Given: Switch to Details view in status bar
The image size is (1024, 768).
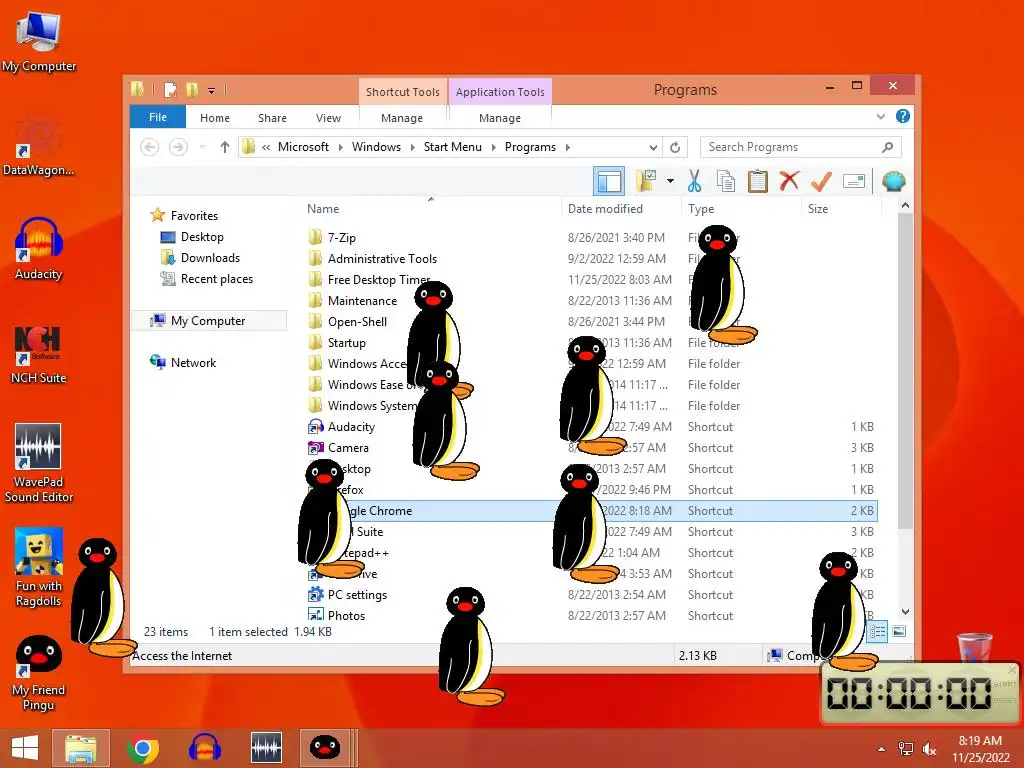Looking at the screenshot, I should (877, 631).
